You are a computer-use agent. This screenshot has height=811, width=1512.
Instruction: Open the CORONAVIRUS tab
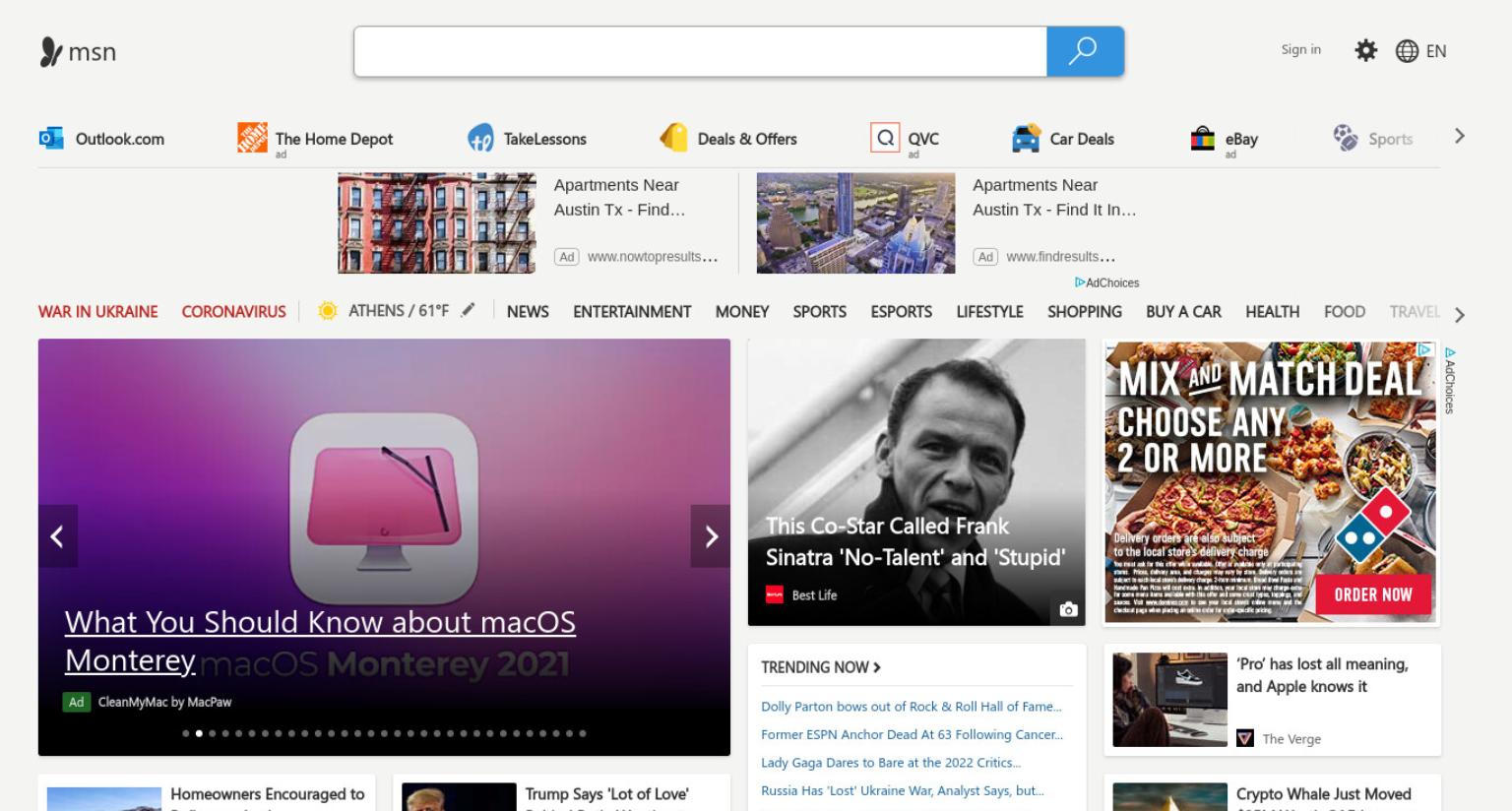click(x=233, y=312)
